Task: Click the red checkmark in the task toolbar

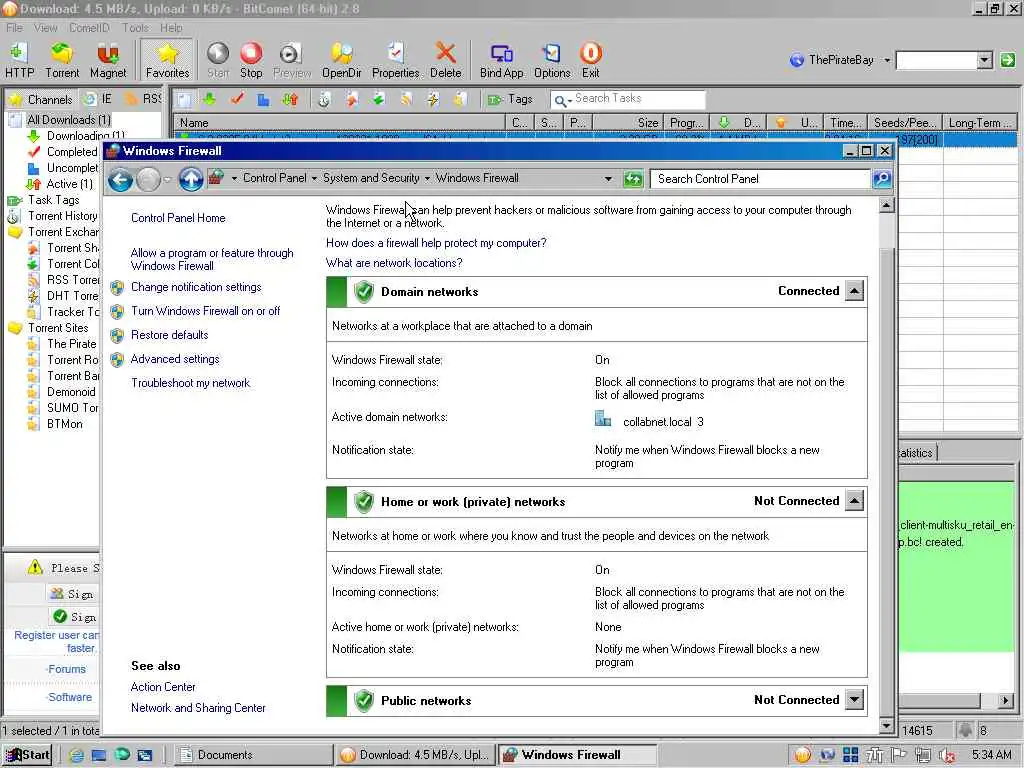Action: 237,99
